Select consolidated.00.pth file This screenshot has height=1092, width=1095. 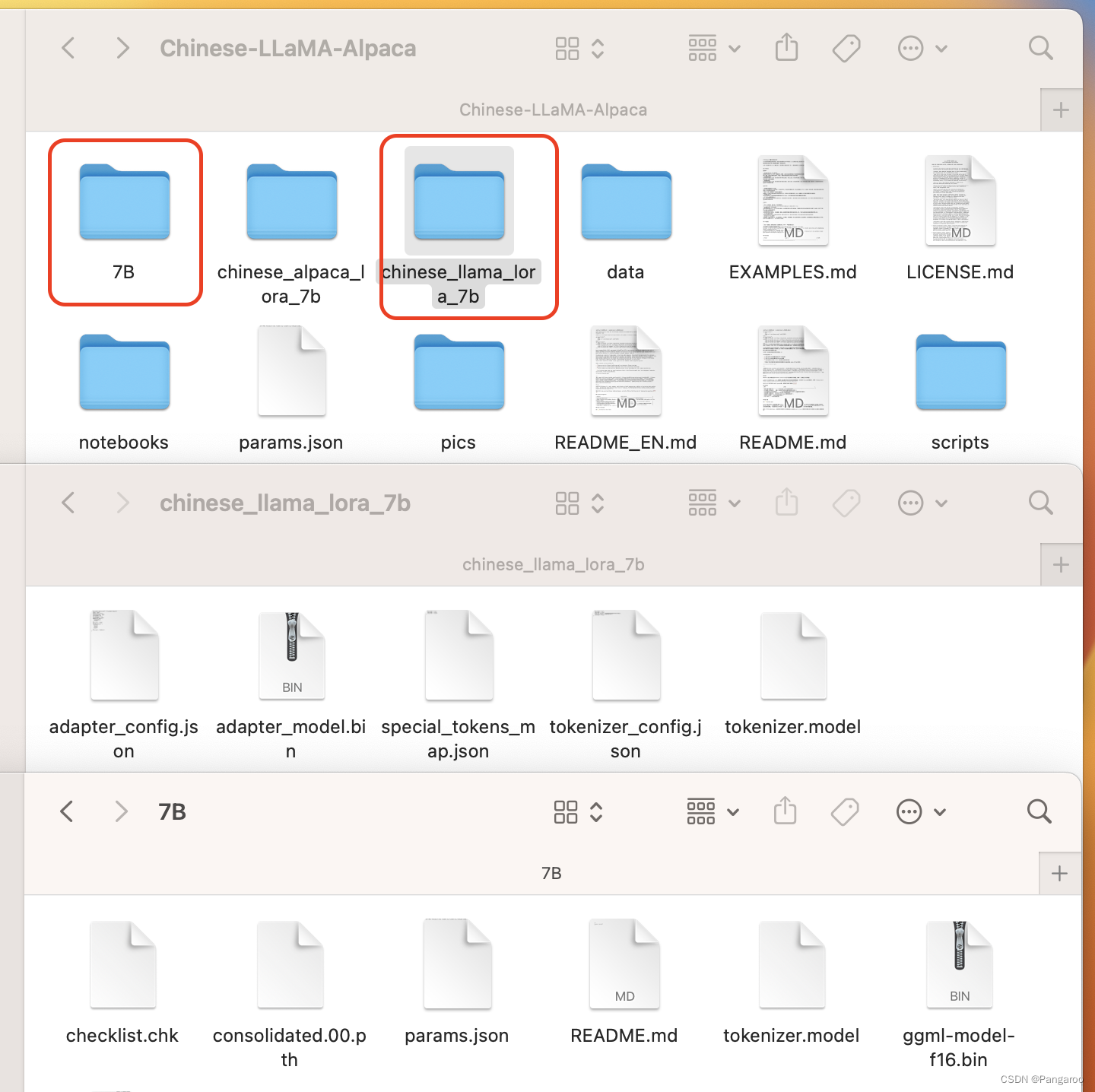pos(290,964)
